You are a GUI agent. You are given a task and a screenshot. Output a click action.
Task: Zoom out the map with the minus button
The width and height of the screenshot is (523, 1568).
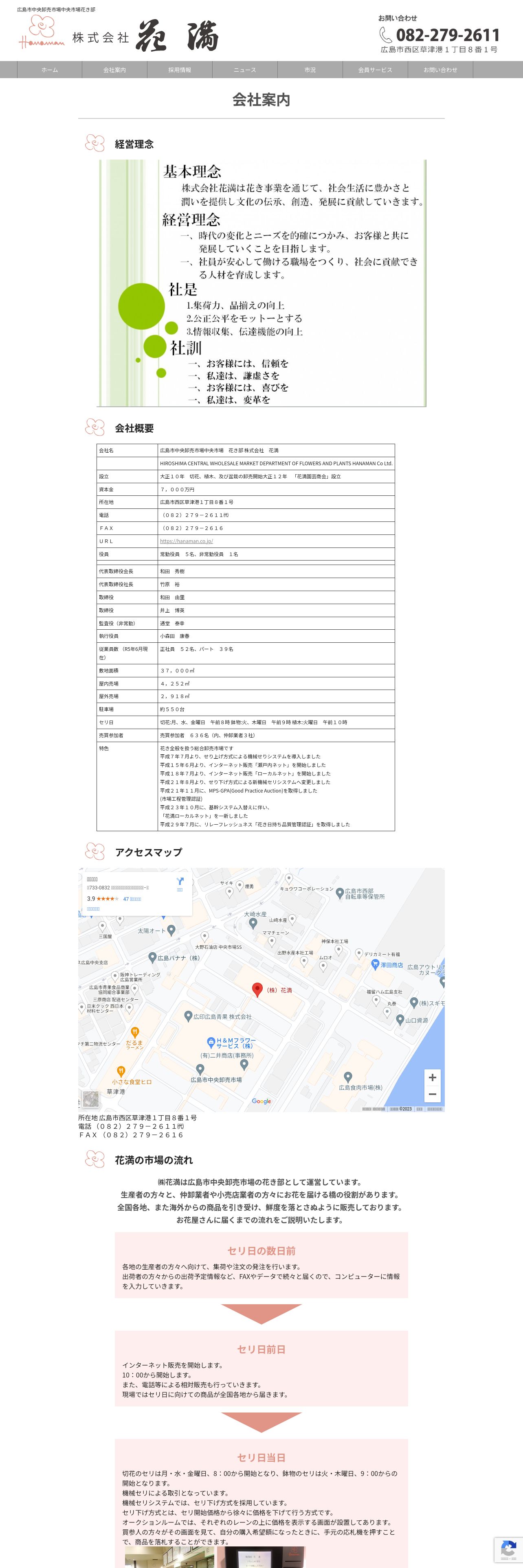432,1094
